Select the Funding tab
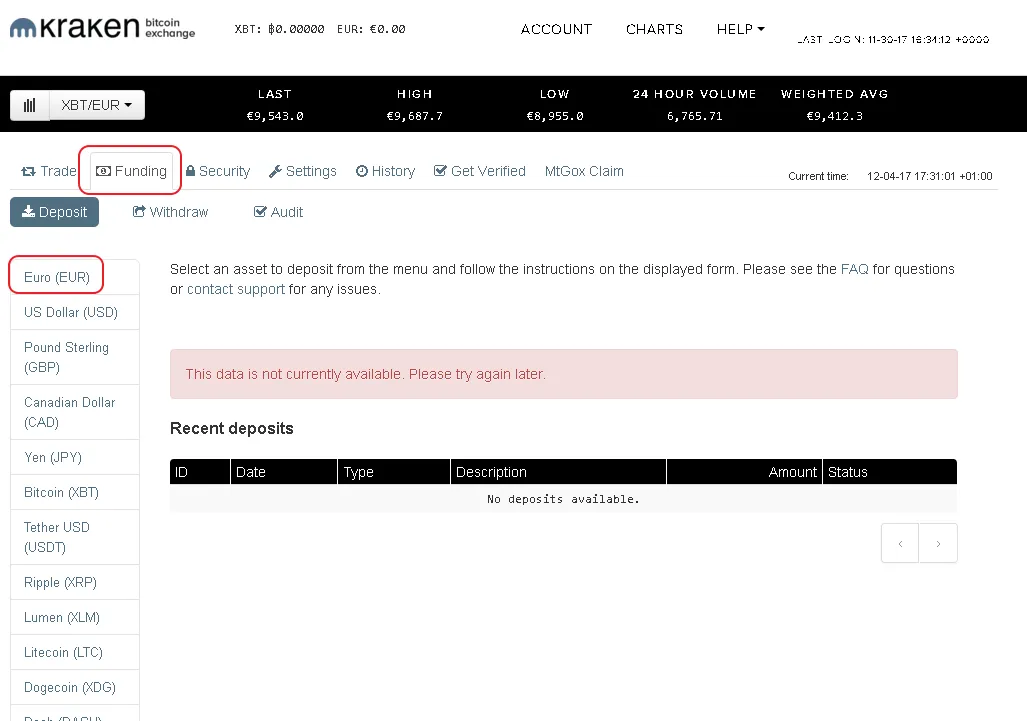1027x721 pixels. point(131,171)
